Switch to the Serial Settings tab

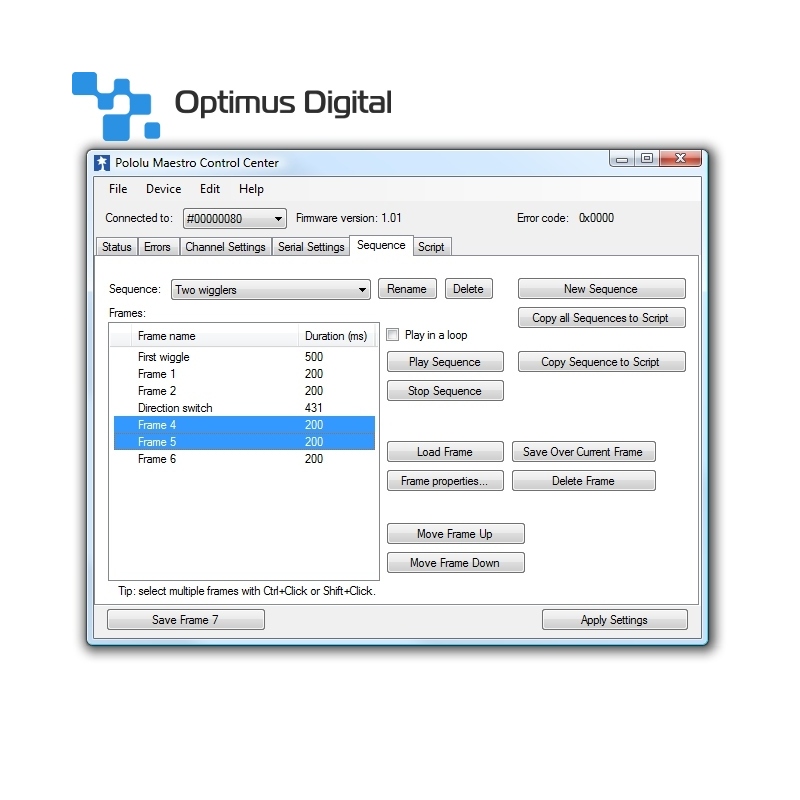311,247
